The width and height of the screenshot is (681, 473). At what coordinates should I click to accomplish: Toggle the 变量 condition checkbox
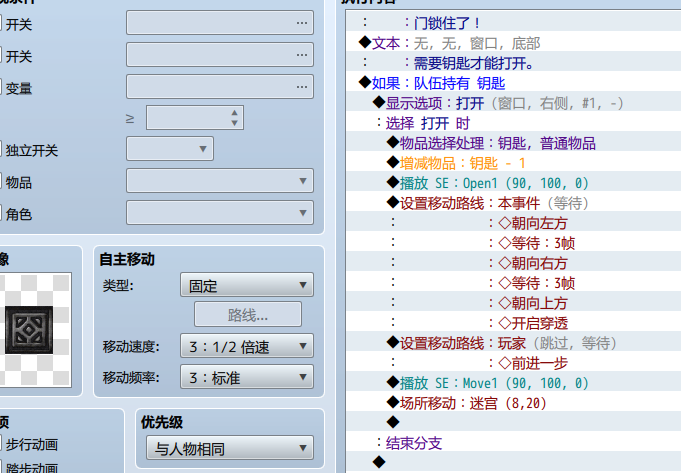click(x=0, y=88)
